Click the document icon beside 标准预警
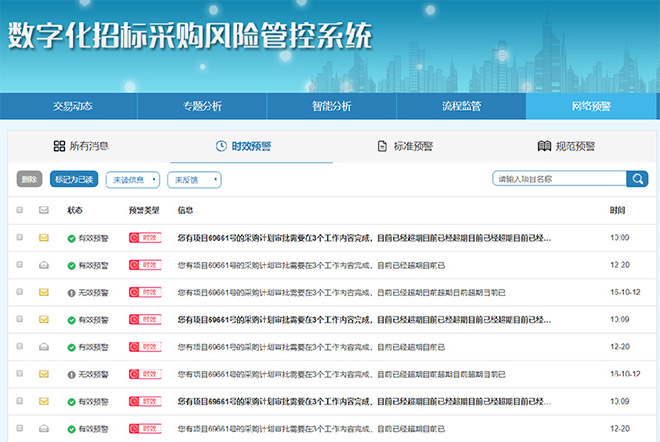 coord(382,146)
